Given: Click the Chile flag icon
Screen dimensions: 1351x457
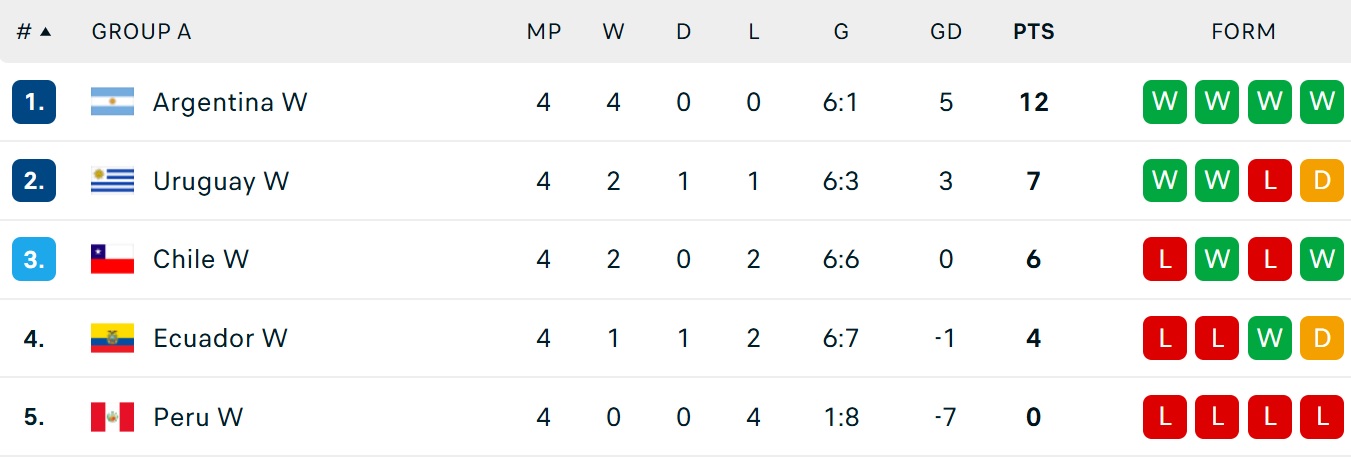Looking at the screenshot, I should tap(112, 259).
